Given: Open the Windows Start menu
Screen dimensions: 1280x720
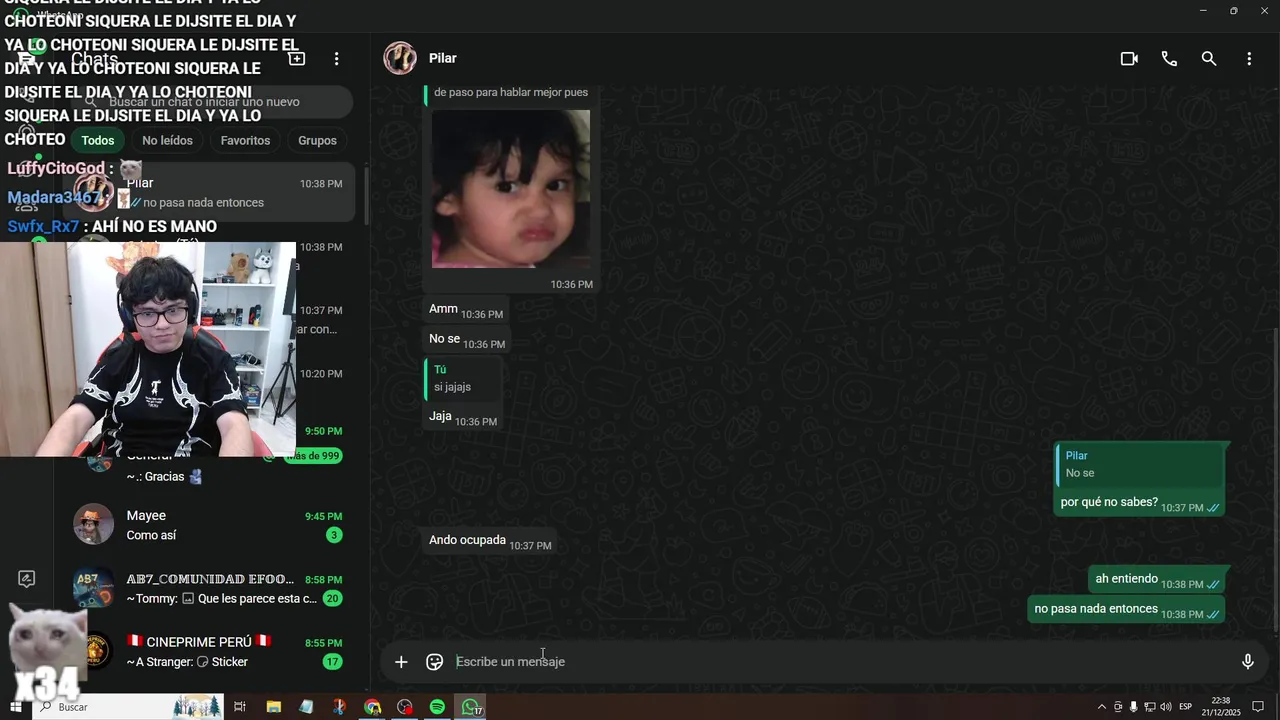Looking at the screenshot, I should [x=16, y=707].
